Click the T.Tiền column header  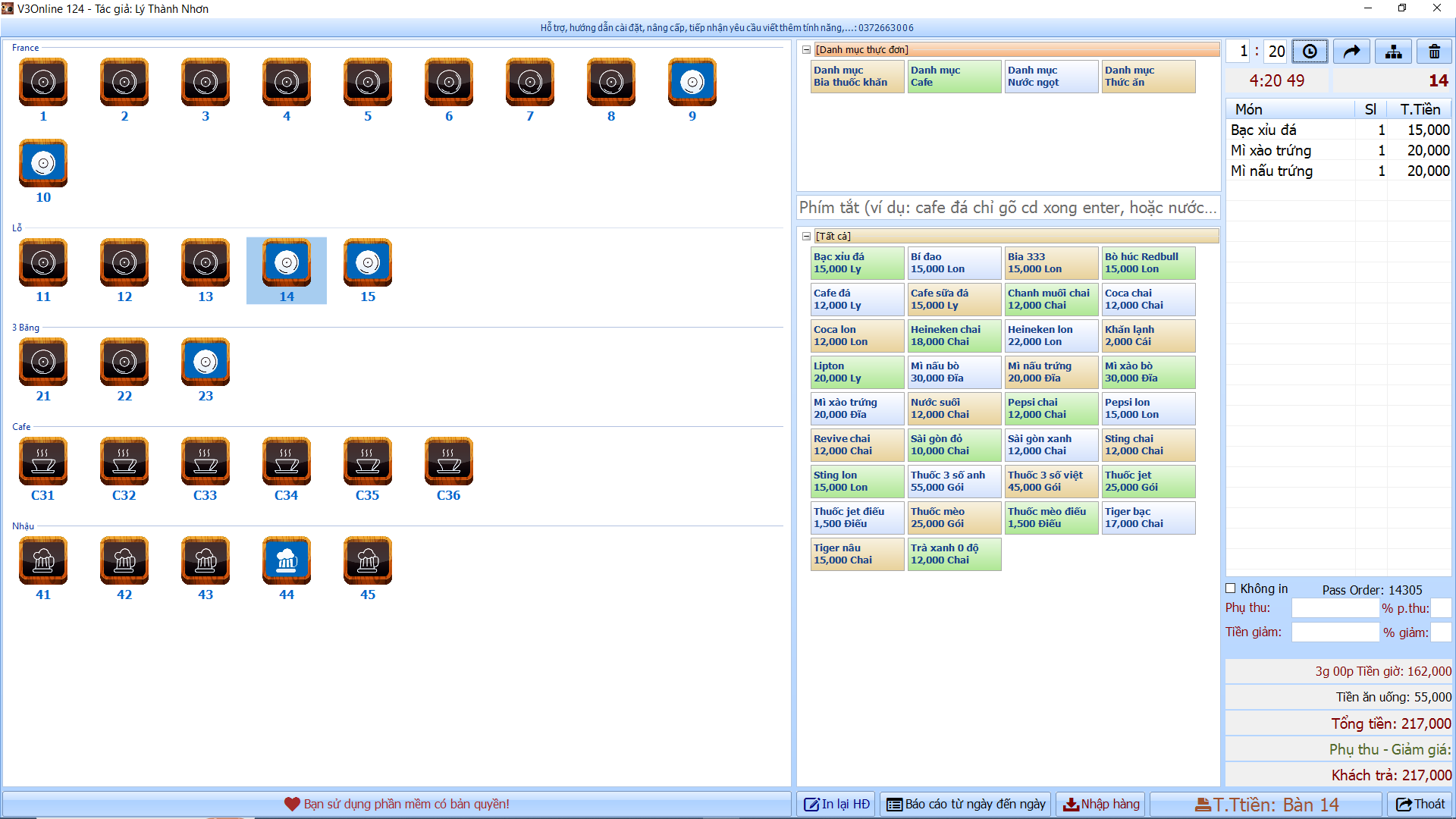[1420, 109]
